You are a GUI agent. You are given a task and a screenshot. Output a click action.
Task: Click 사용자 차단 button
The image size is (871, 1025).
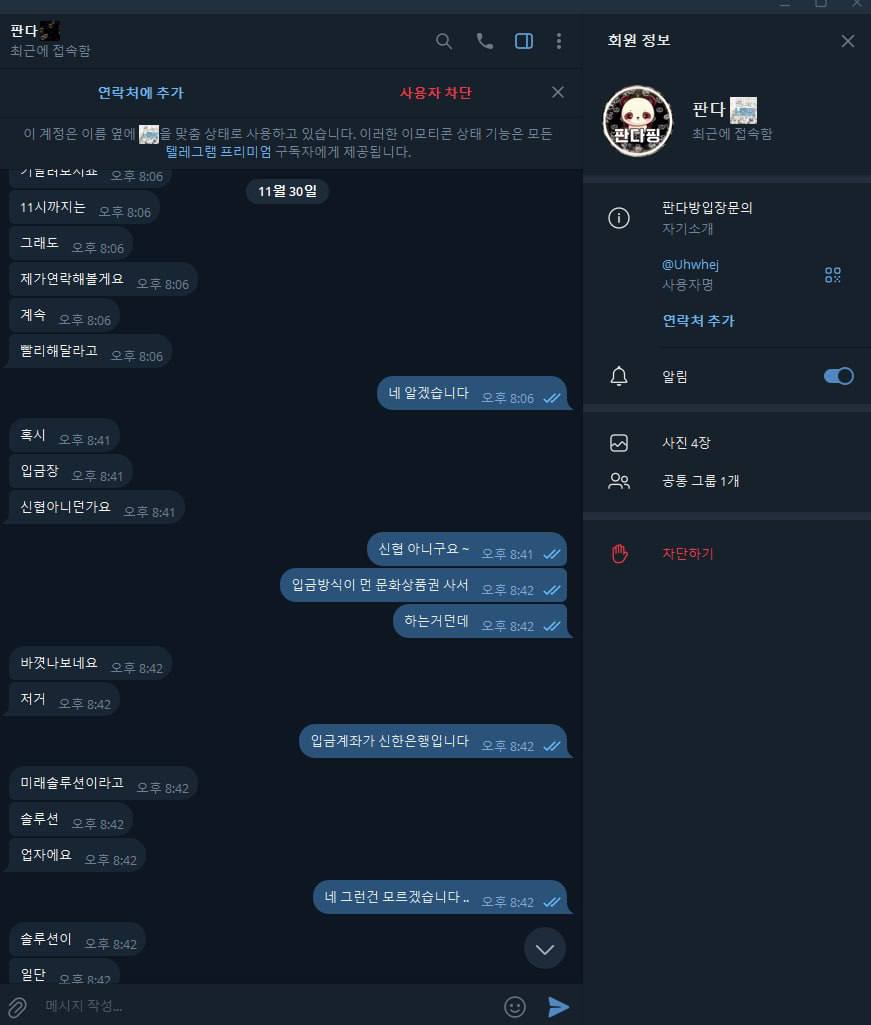pos(436,93)
